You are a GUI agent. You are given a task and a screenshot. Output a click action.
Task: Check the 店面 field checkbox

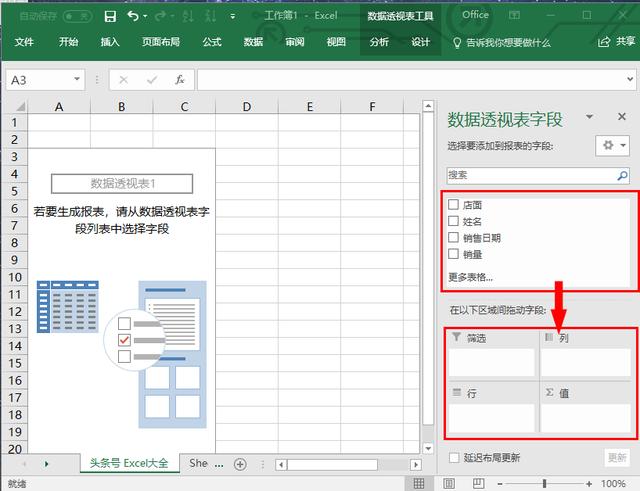tap(454, 204)
